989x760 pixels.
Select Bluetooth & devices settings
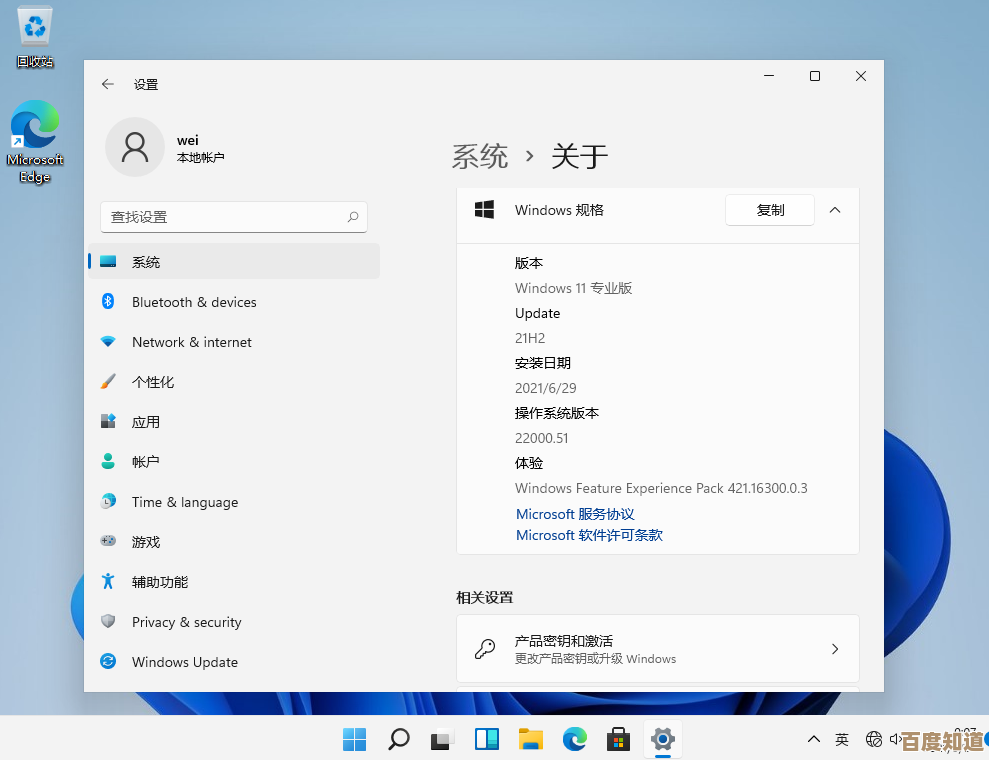[194, 301]
